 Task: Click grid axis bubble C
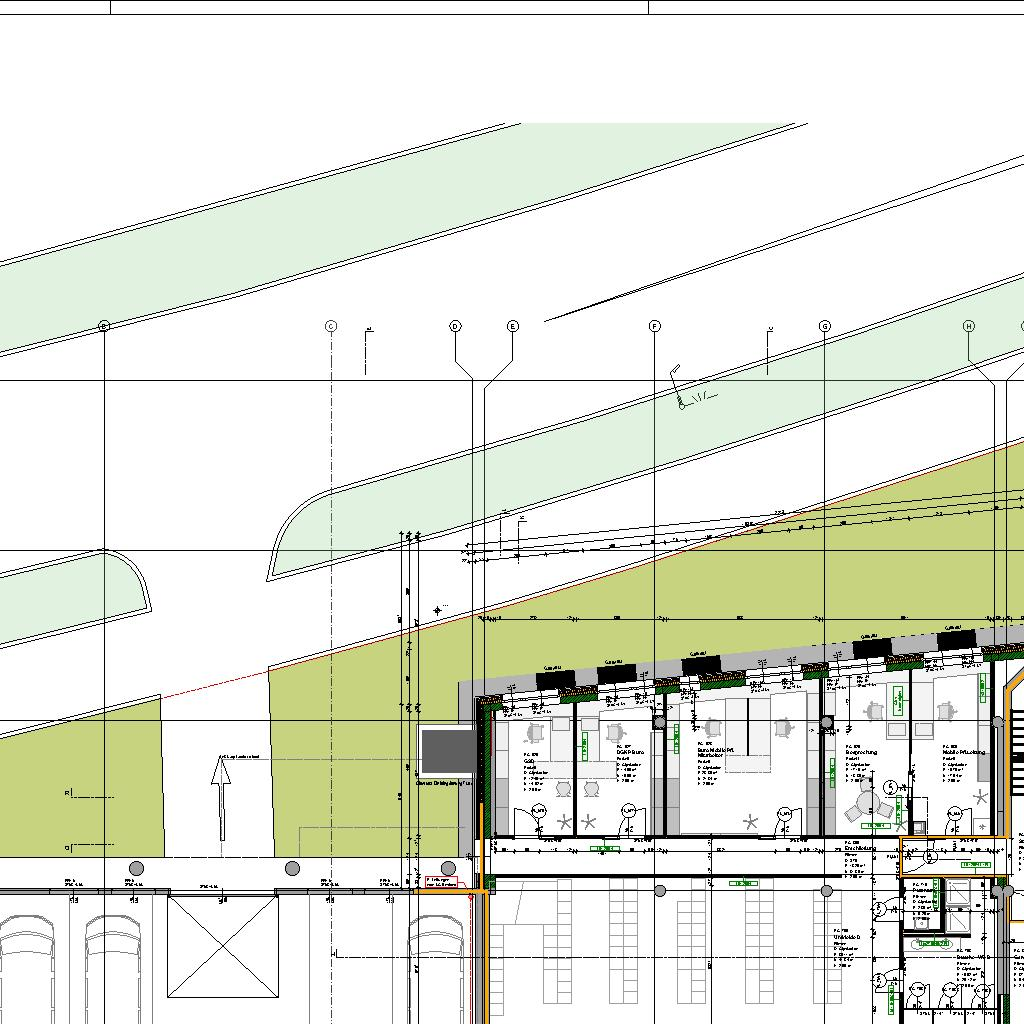331,326
